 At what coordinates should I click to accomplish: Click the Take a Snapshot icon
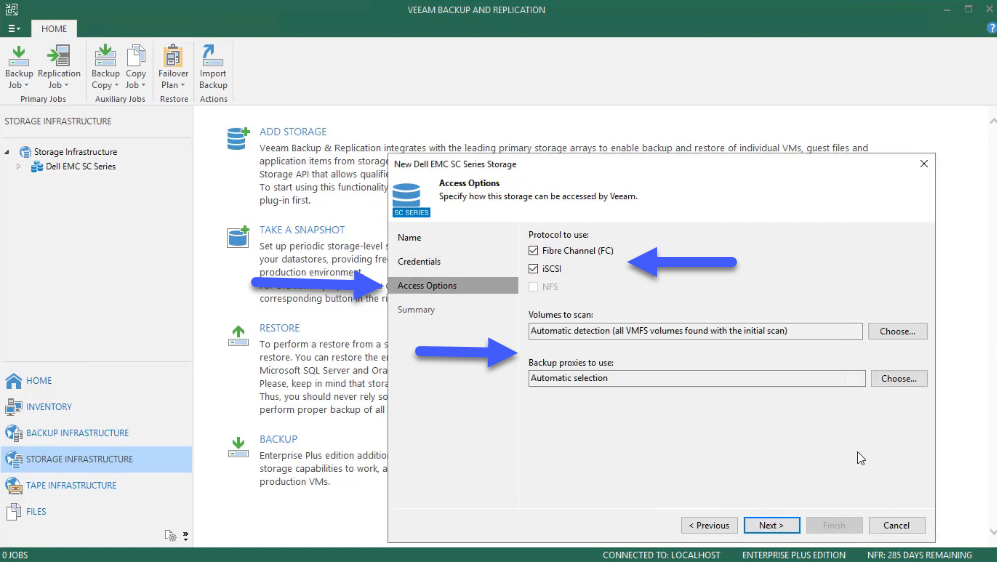pyautogui.click(x=238, y=236)
